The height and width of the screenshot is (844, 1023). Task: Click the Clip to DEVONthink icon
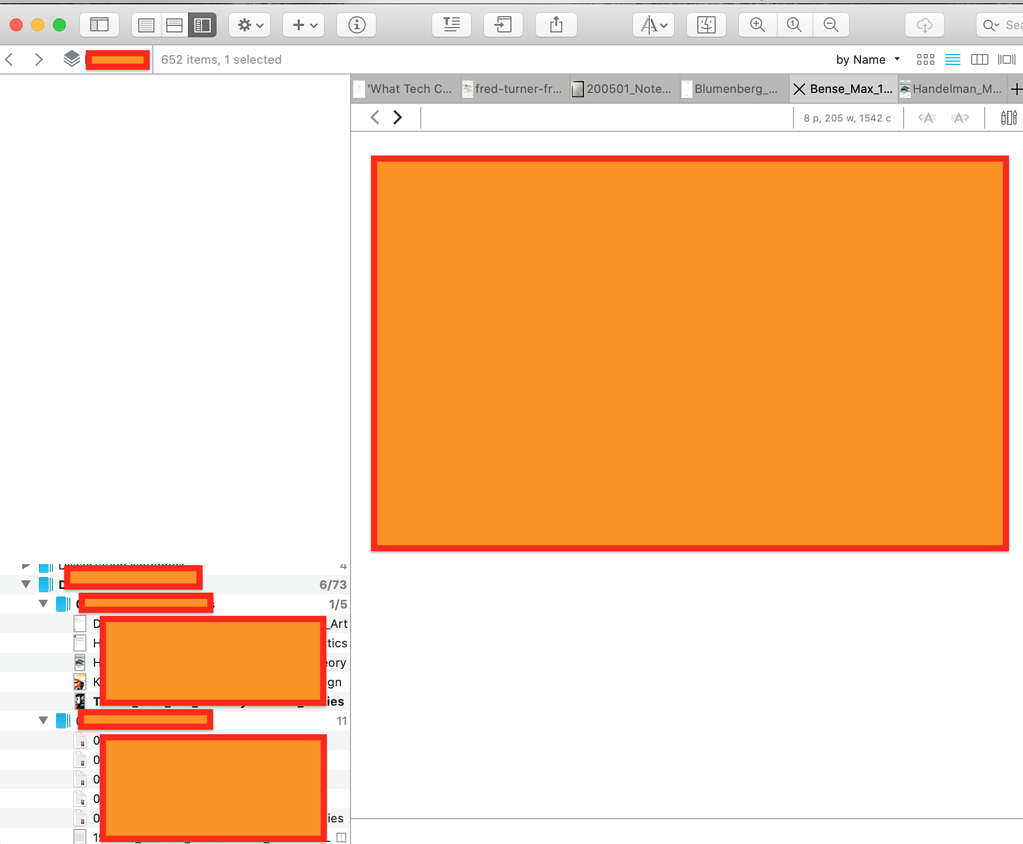tap(706, 25)
